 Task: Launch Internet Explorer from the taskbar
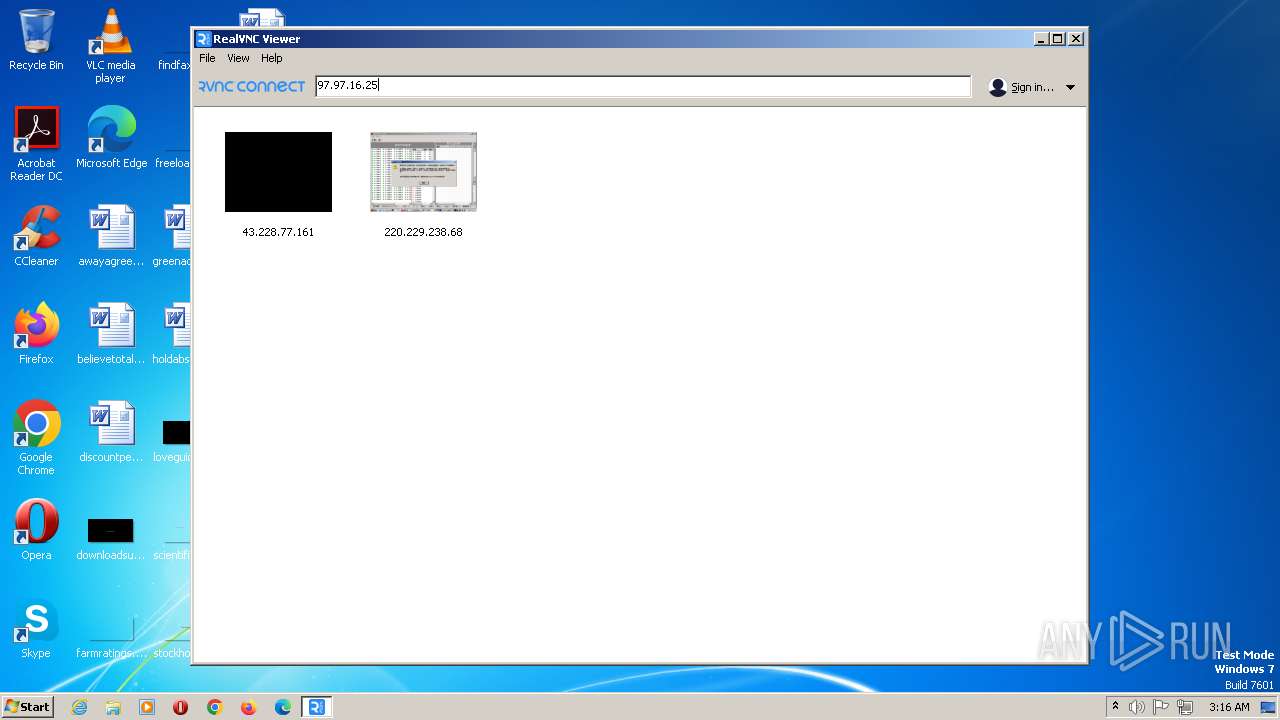[79, 707]
